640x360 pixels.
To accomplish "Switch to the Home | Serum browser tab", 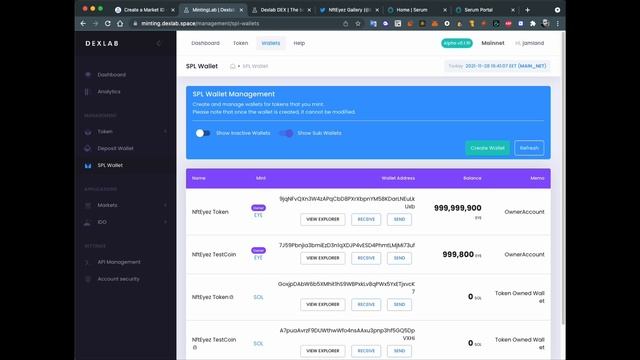I will pyautogui.click(x=417, y=10).
